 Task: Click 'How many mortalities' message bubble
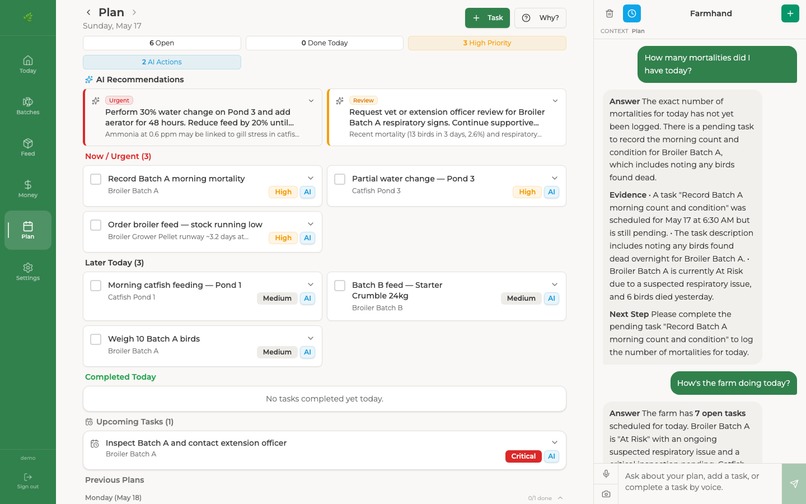pos(717,64)
